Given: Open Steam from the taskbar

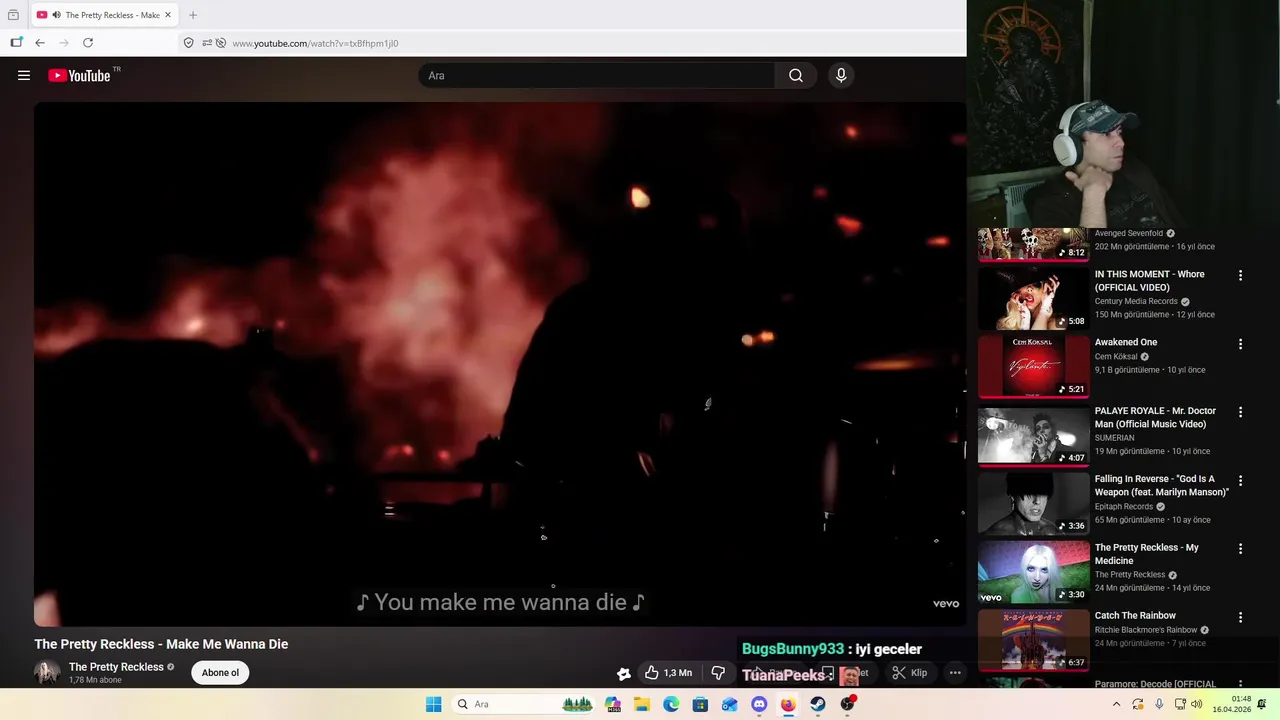Looking at the screenshot, I should click(817, 704).
